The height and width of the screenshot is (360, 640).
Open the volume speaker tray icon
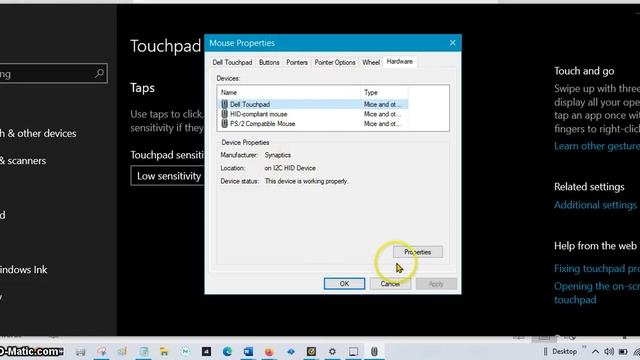tap(609, 351)
